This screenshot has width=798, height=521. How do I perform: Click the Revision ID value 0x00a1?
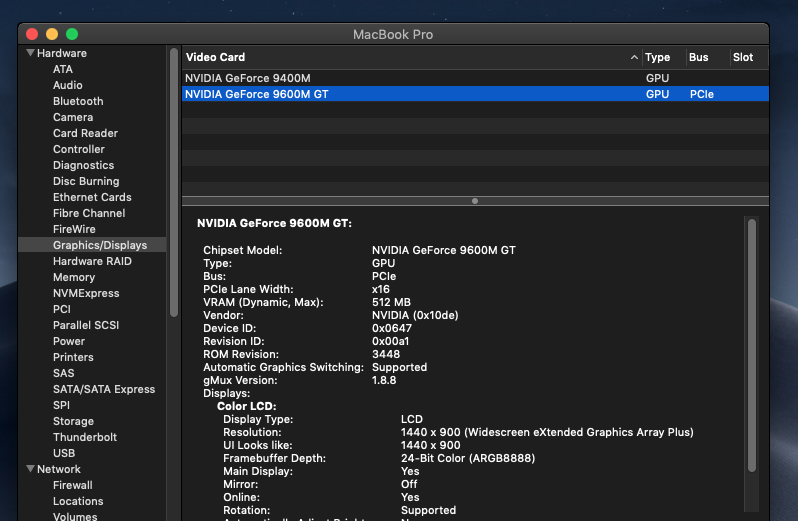coord(390,341)
